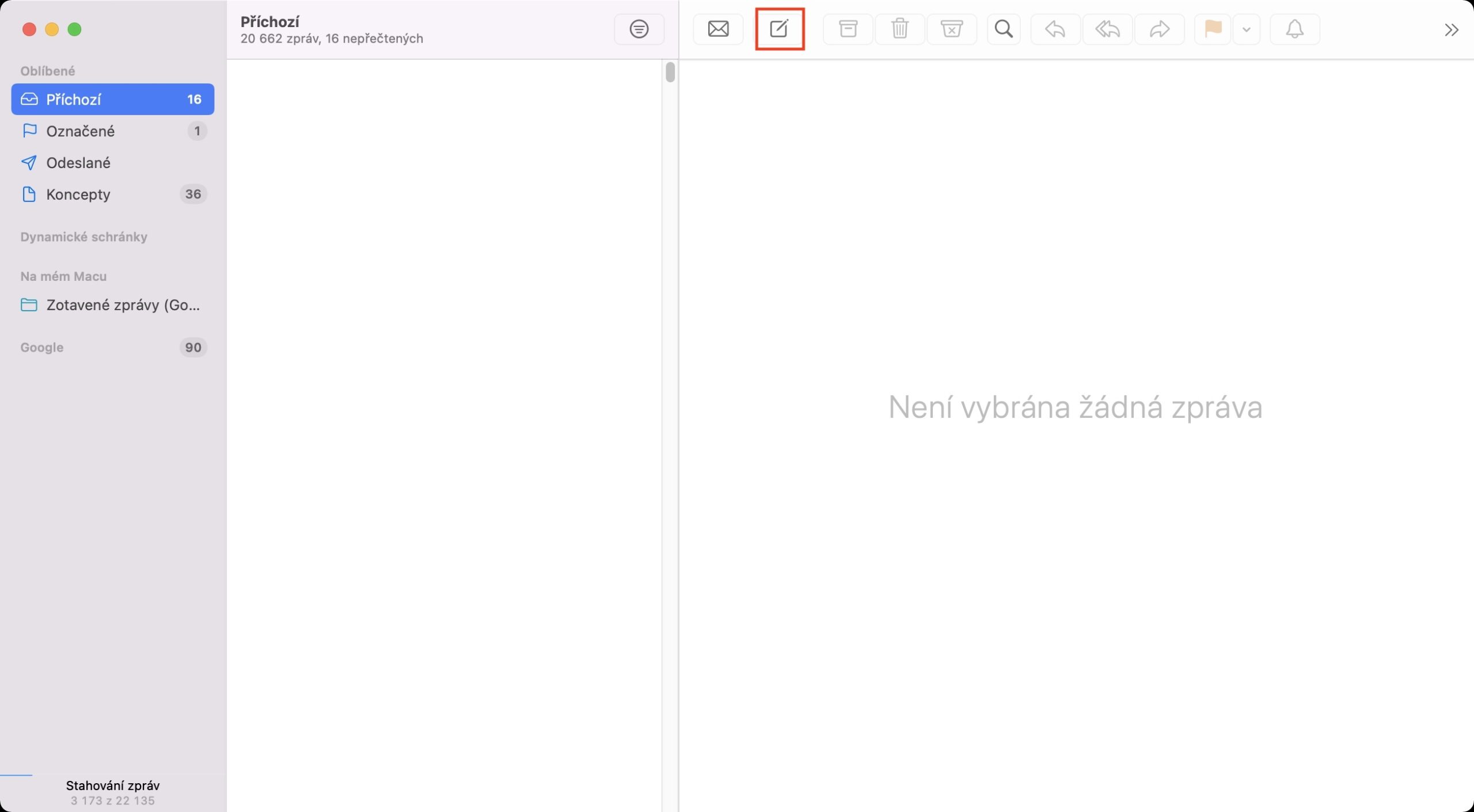The image size is (1474, 812).
Task: Click the Reply arrow icon
Action: click(x=1055, y=29)
